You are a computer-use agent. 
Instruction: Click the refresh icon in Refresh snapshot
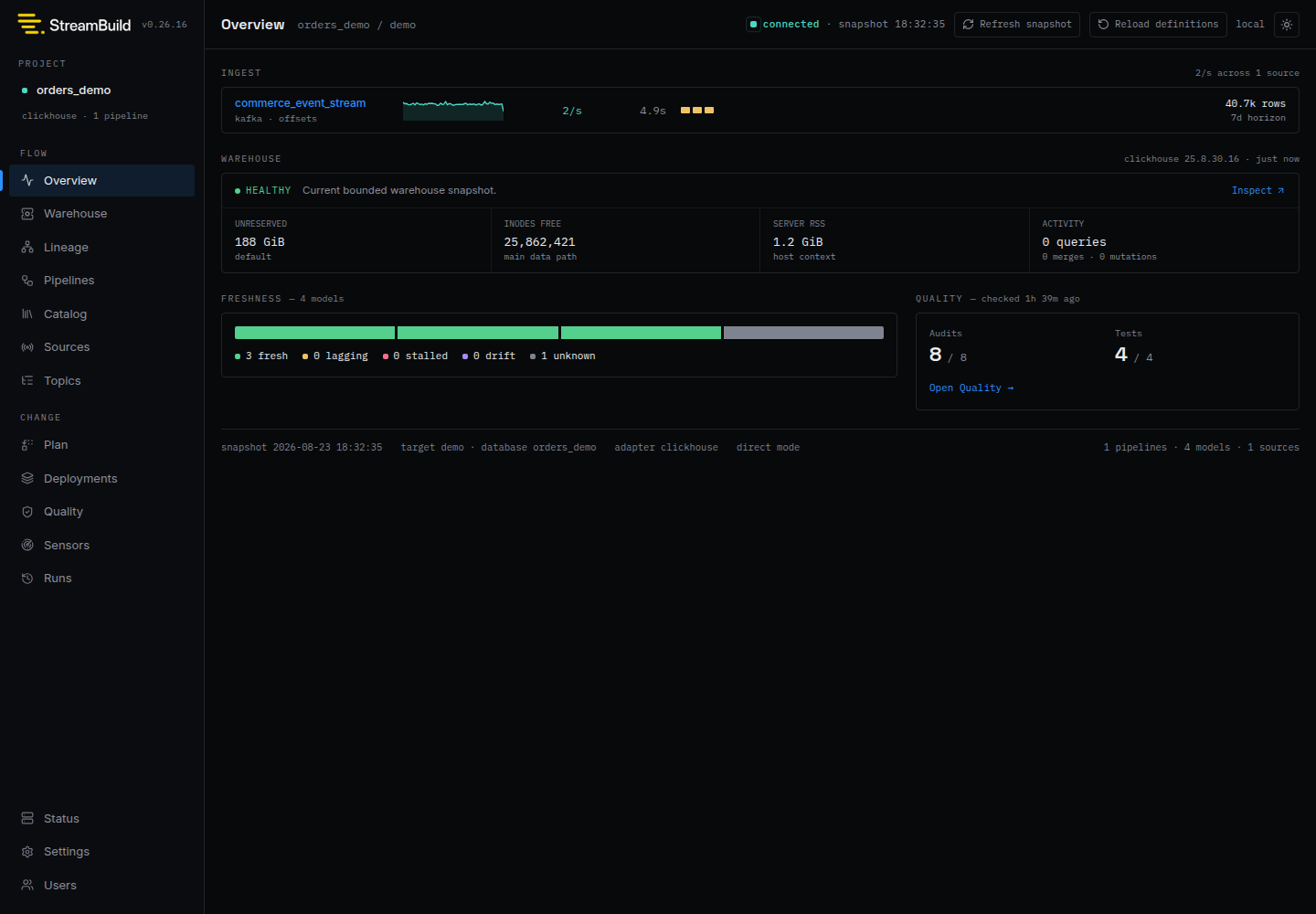969,25
